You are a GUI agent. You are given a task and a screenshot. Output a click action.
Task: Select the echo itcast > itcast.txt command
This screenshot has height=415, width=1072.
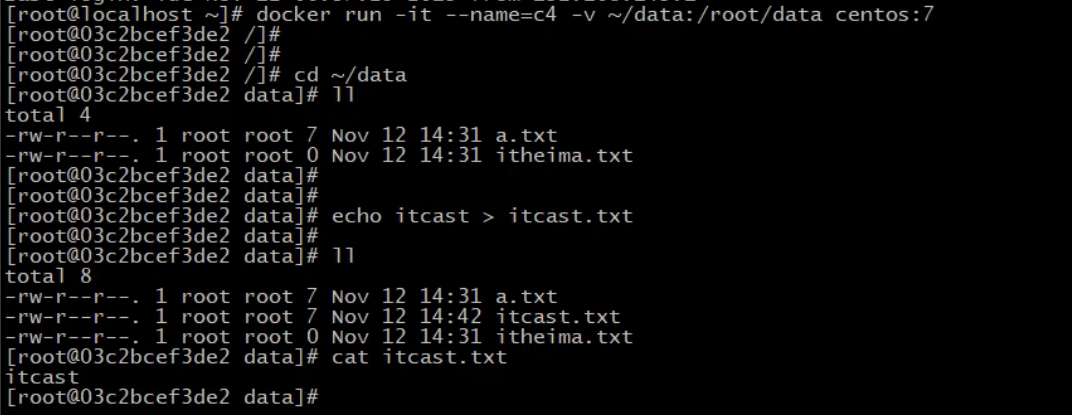pyautogui.click(x=482, y=216)
